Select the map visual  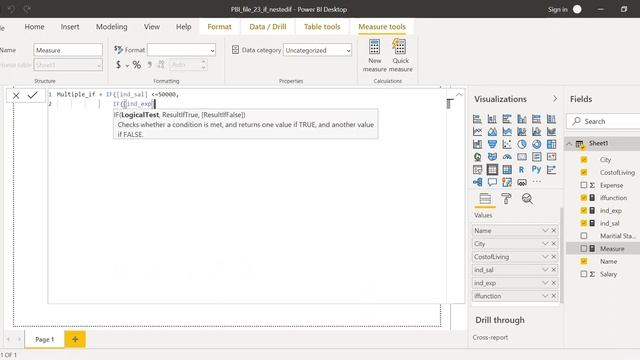coord(477,157)
